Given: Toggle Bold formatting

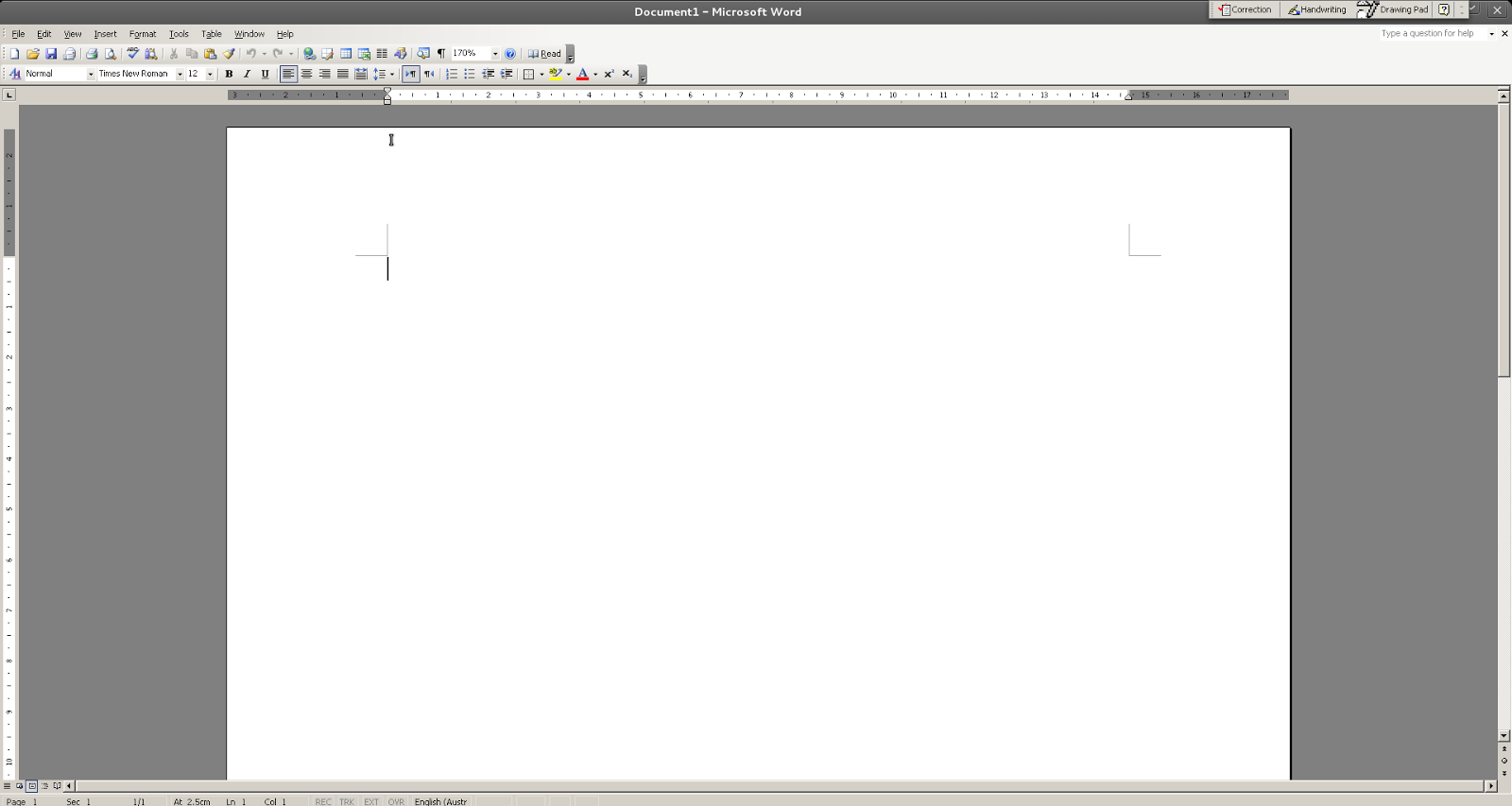Looking at the screenshot, I should (x=229, y=74).
